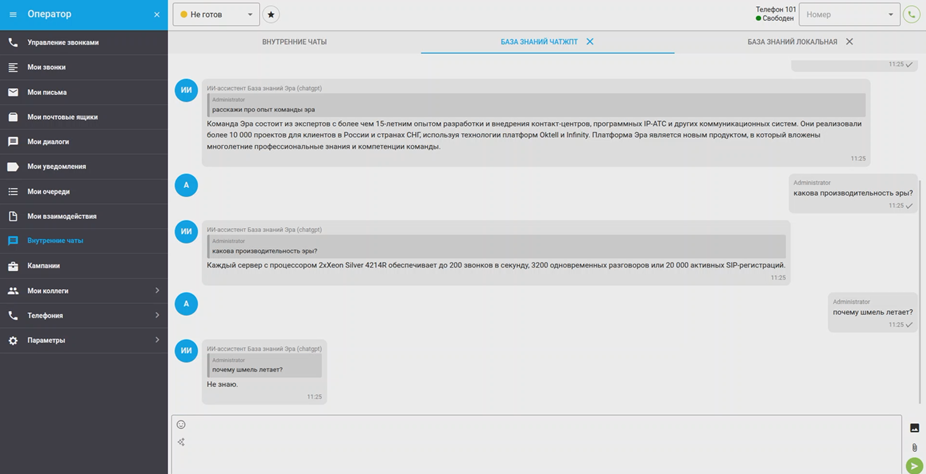Viewport: 926px width, 474px height.
Task: Open Мои взаимодействия document icon
Action: (13, 216)
